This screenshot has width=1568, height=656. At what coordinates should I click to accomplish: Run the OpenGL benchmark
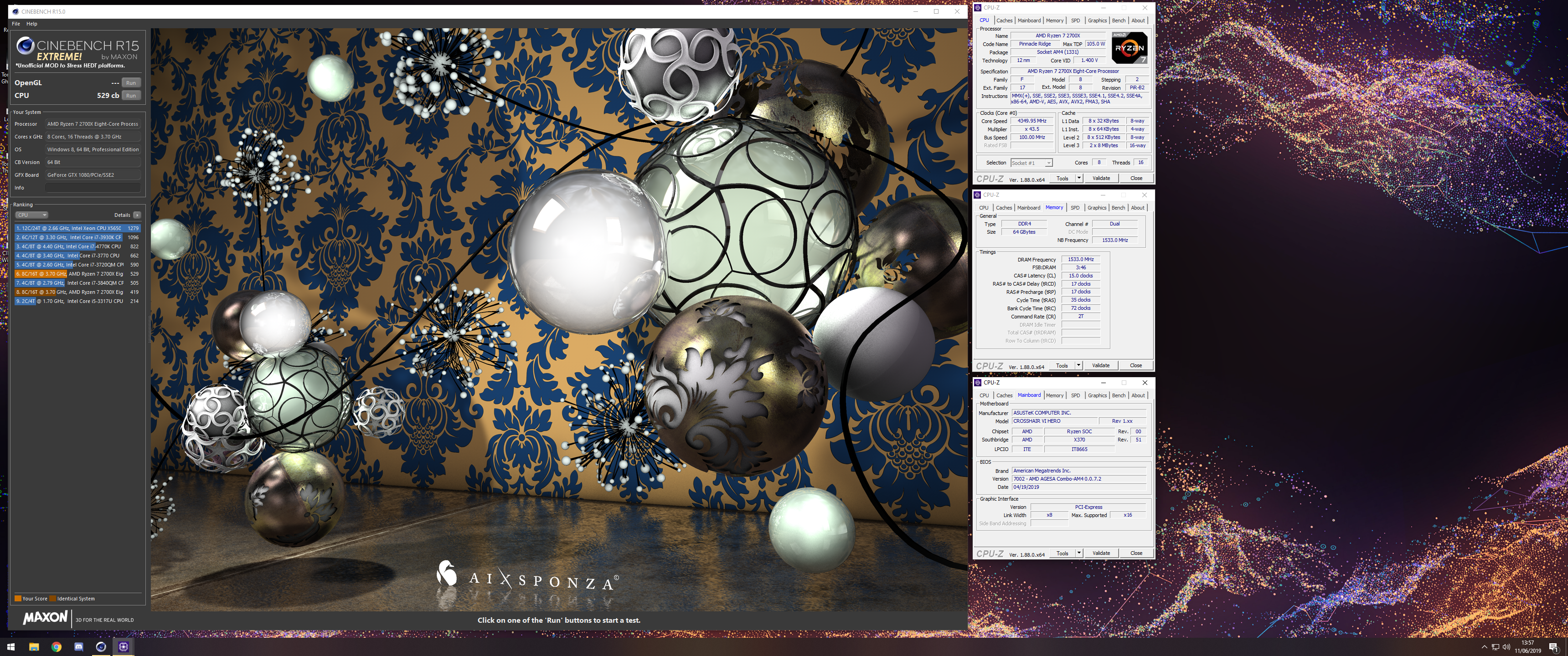[131, 83]
